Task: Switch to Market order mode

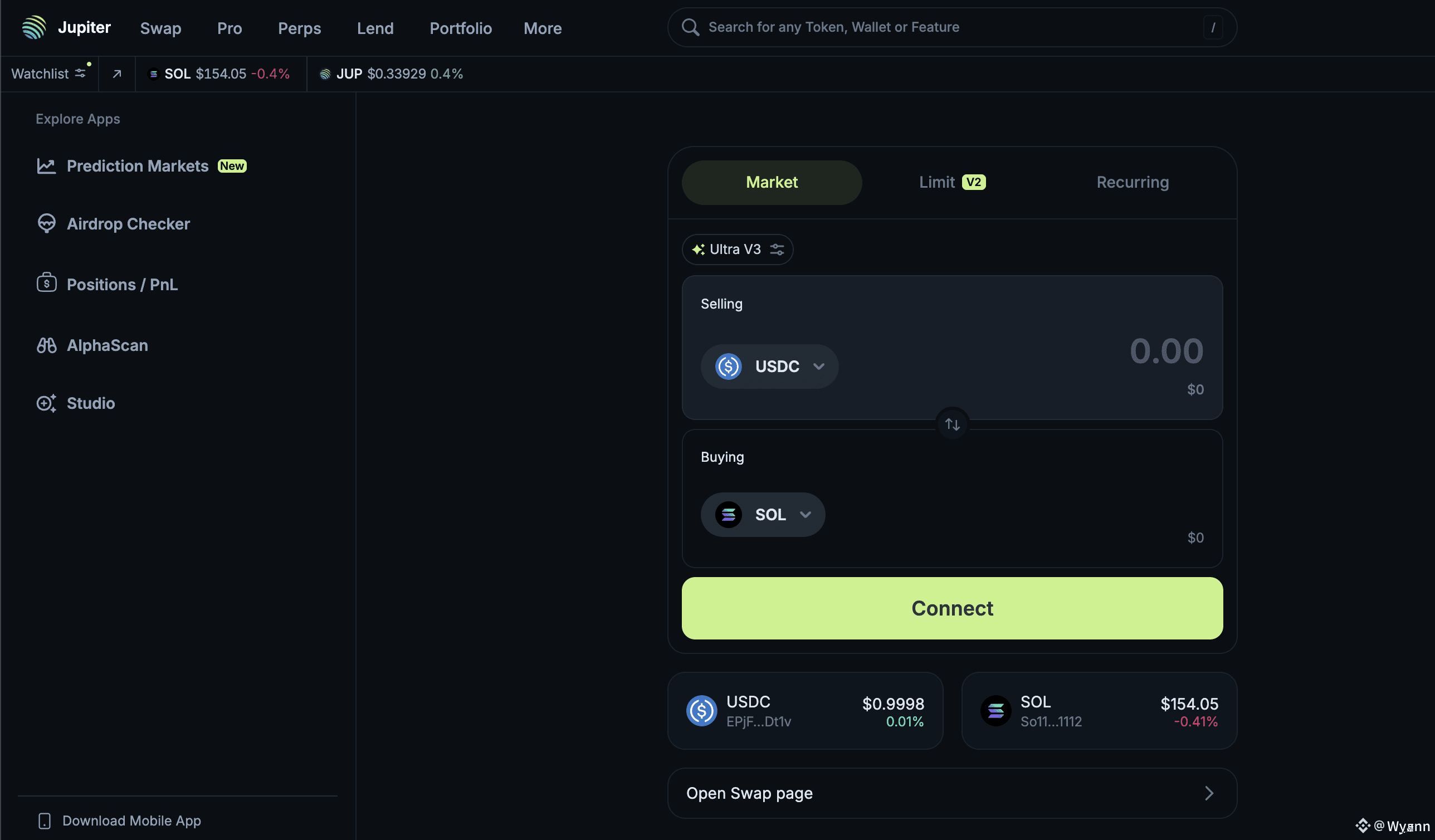Action: pyautogui.click(x=771, y=182)
